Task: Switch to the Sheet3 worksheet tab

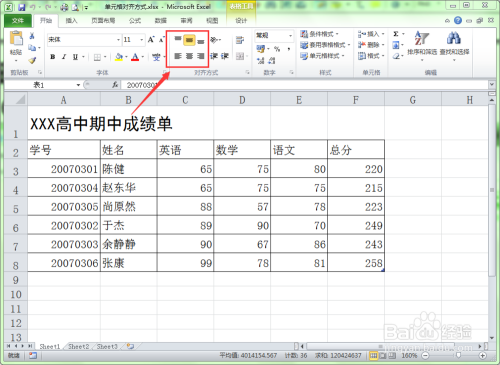Action: pos(107,346)
